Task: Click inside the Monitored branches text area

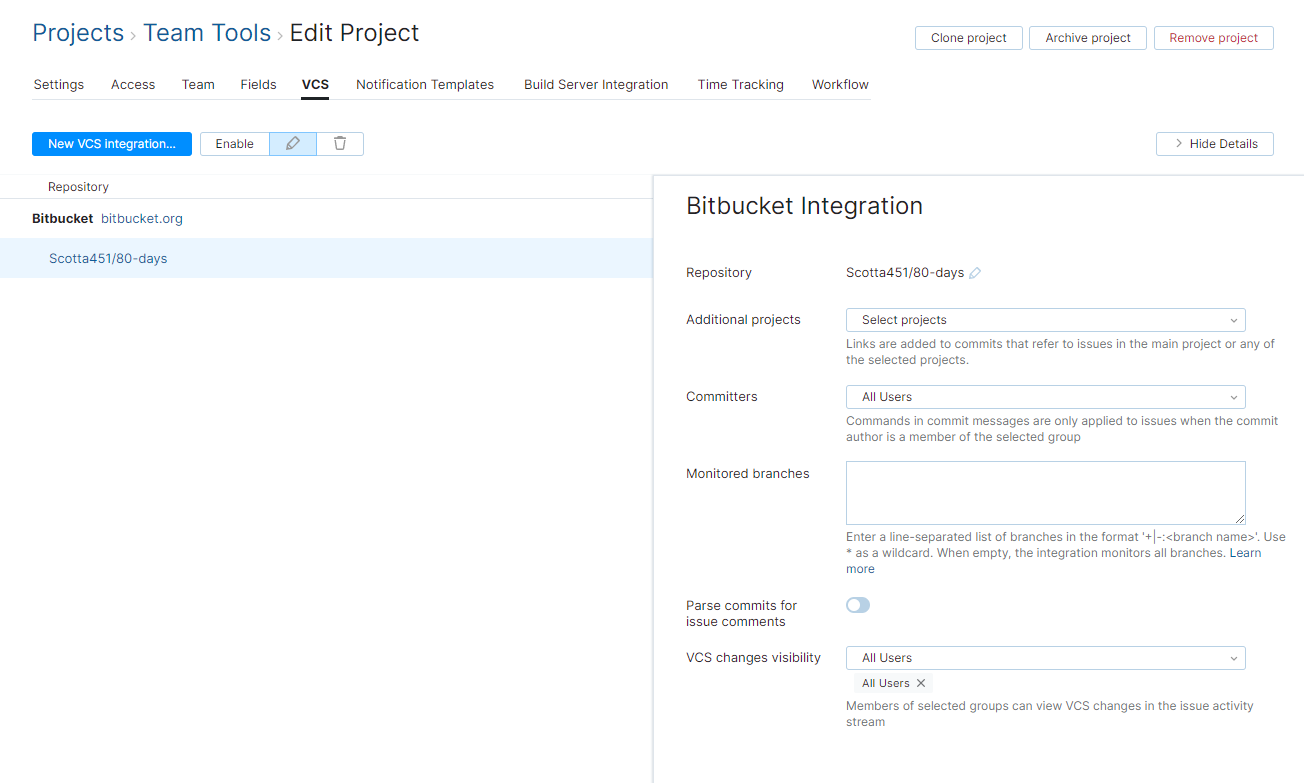Action: (1045, 492)
